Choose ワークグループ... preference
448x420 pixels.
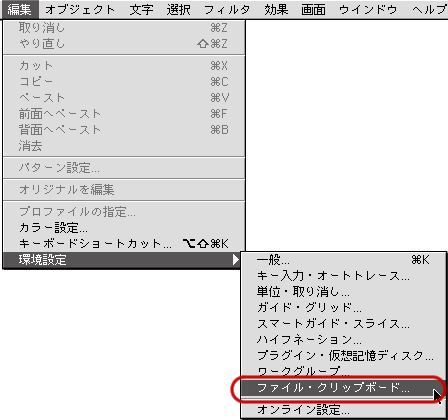343,371
